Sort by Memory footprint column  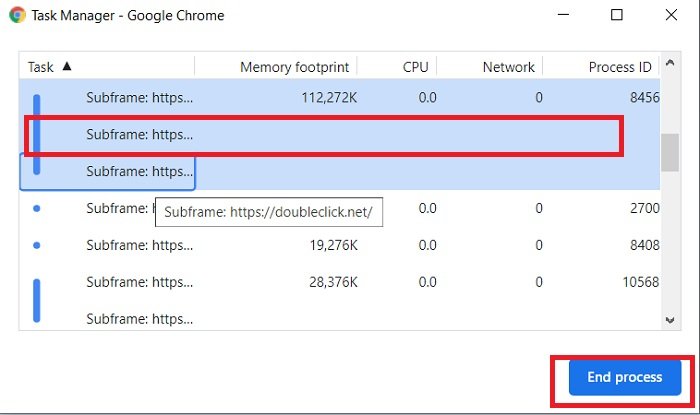click(294, 67)
